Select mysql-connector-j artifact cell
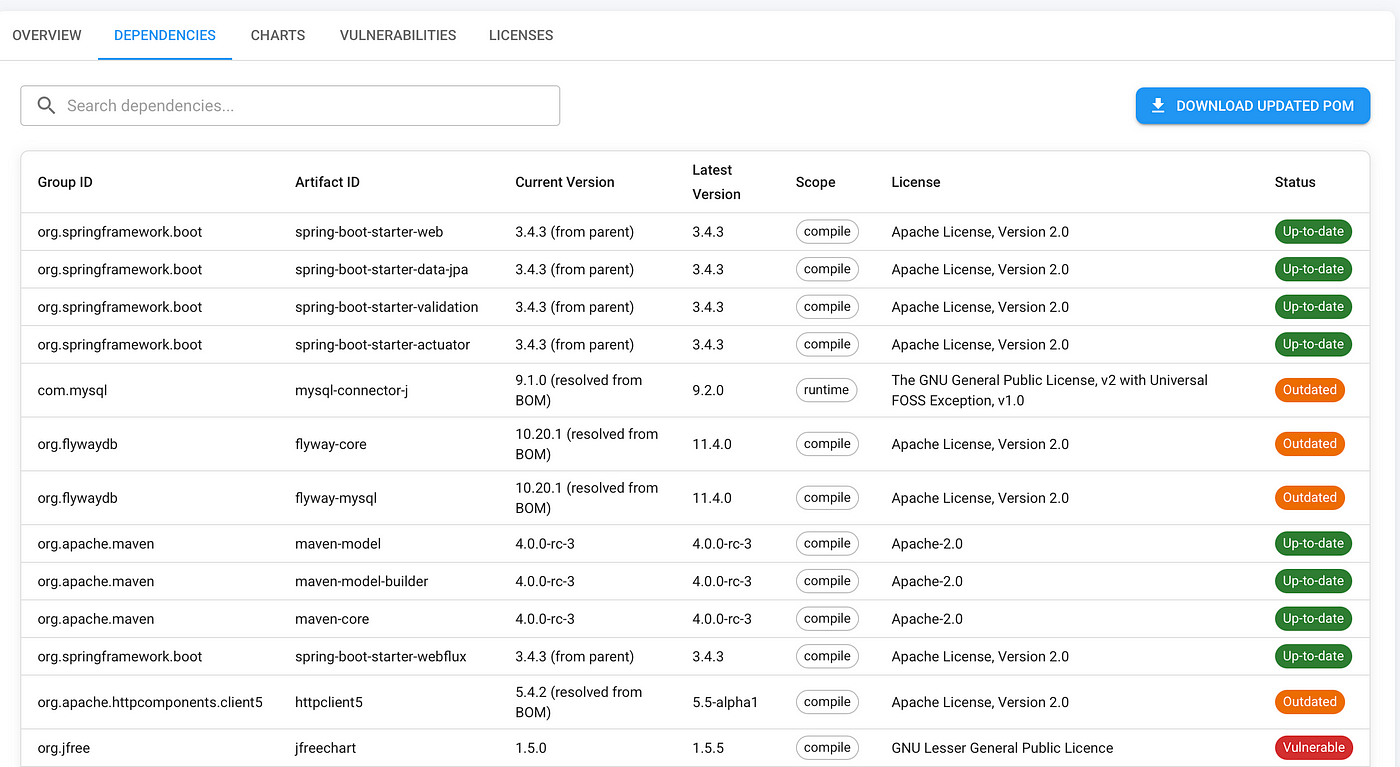The image size is (1400, 767). 352,390
